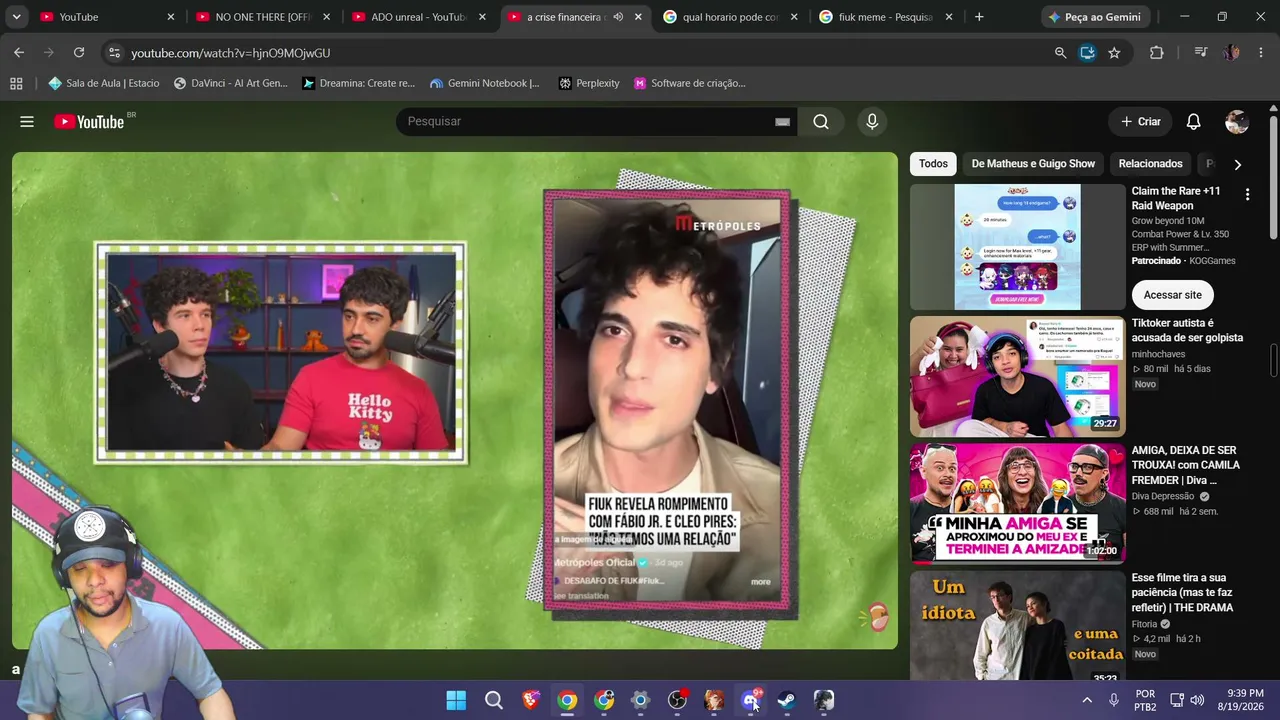Switch to the first YouTube tab

tap(107, 17)
